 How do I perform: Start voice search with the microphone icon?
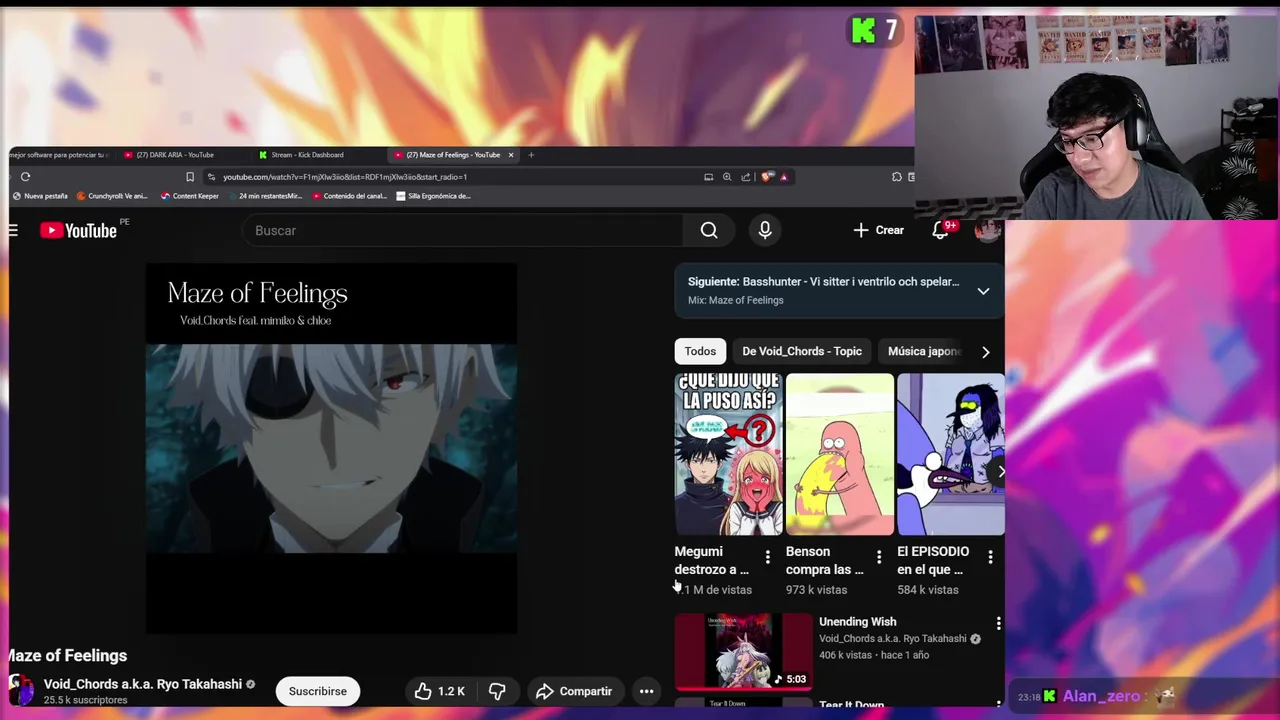[x=765, y=230]
